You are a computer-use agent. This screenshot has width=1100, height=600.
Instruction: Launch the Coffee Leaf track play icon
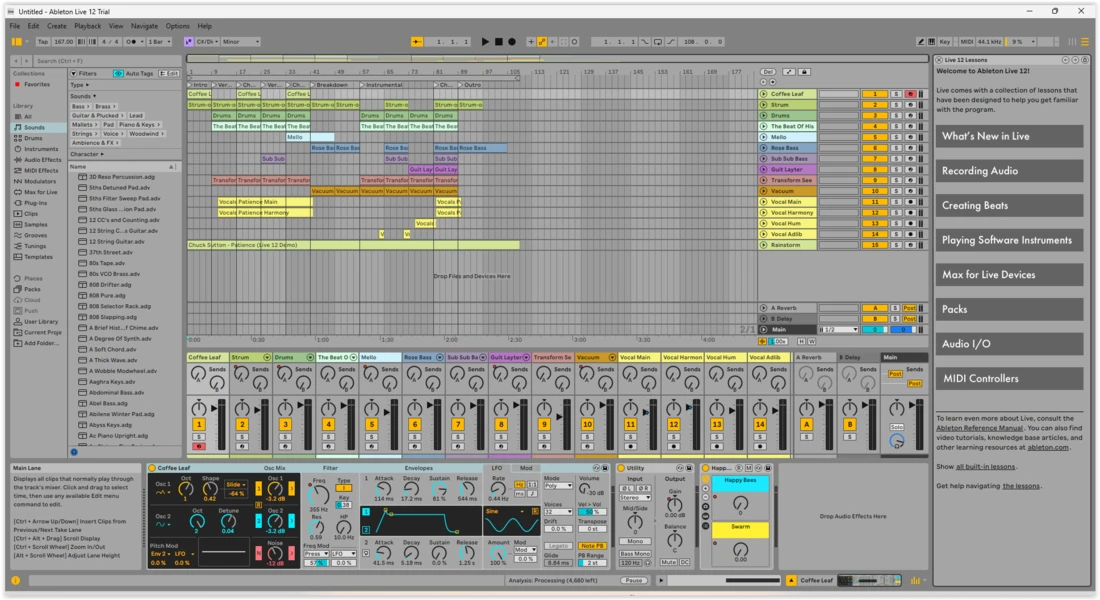coord(764,94)
